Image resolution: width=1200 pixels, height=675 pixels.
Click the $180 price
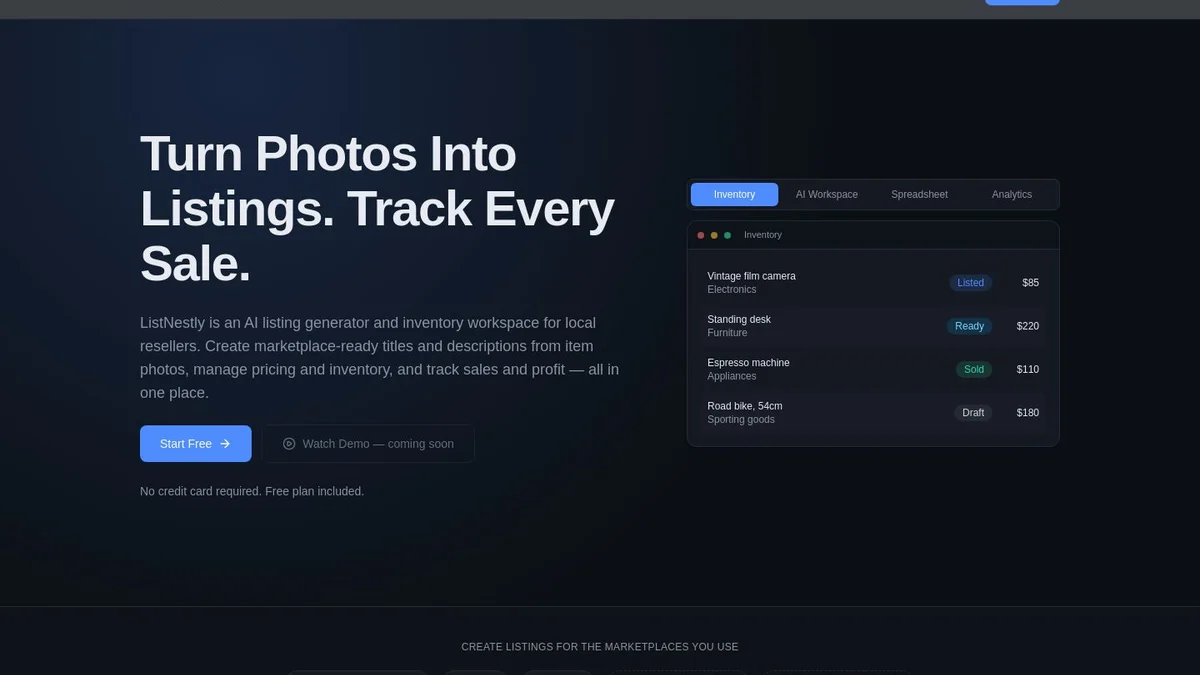(x=1028, y=413)
